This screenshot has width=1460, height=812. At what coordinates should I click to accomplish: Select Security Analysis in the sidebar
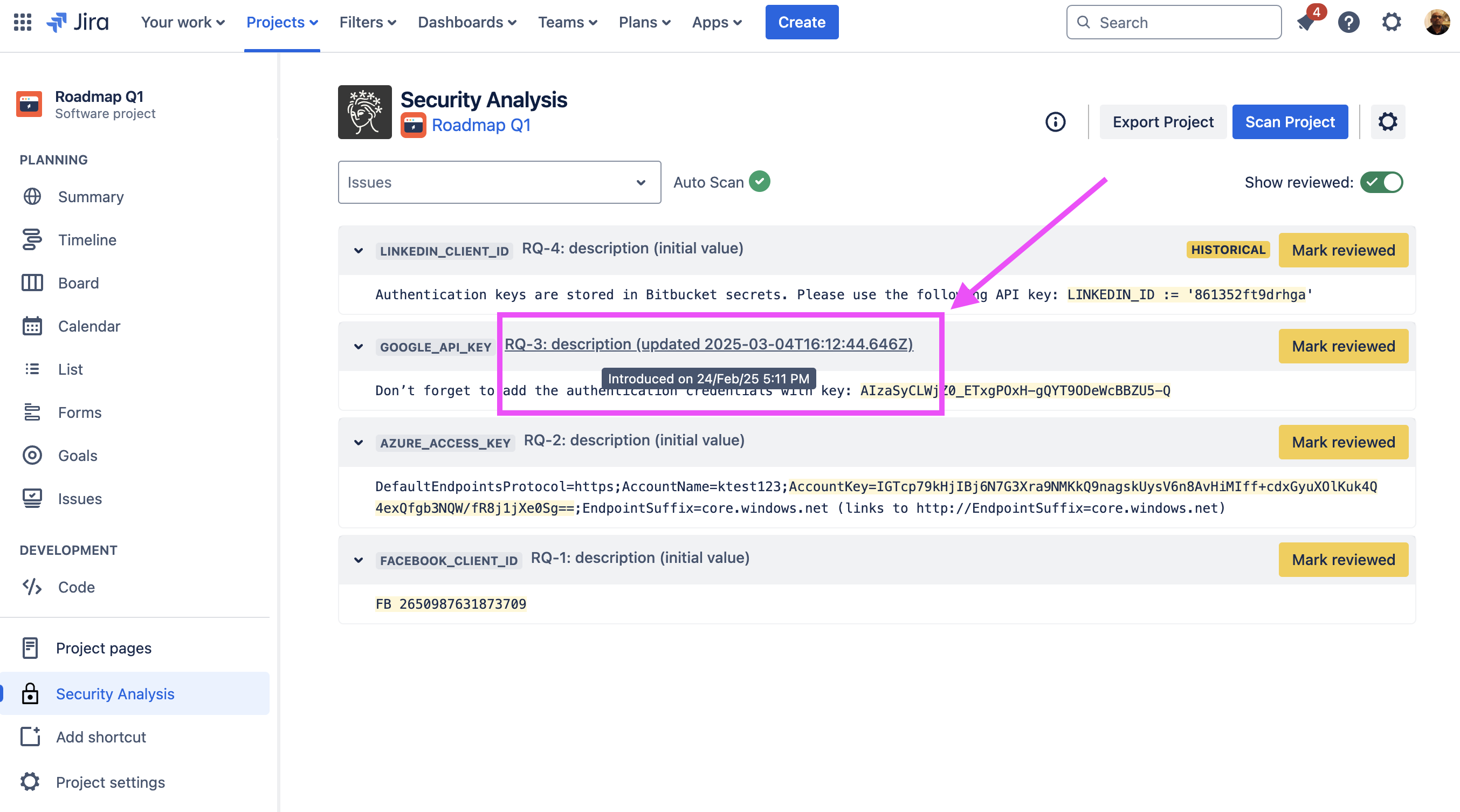[134, 693]
